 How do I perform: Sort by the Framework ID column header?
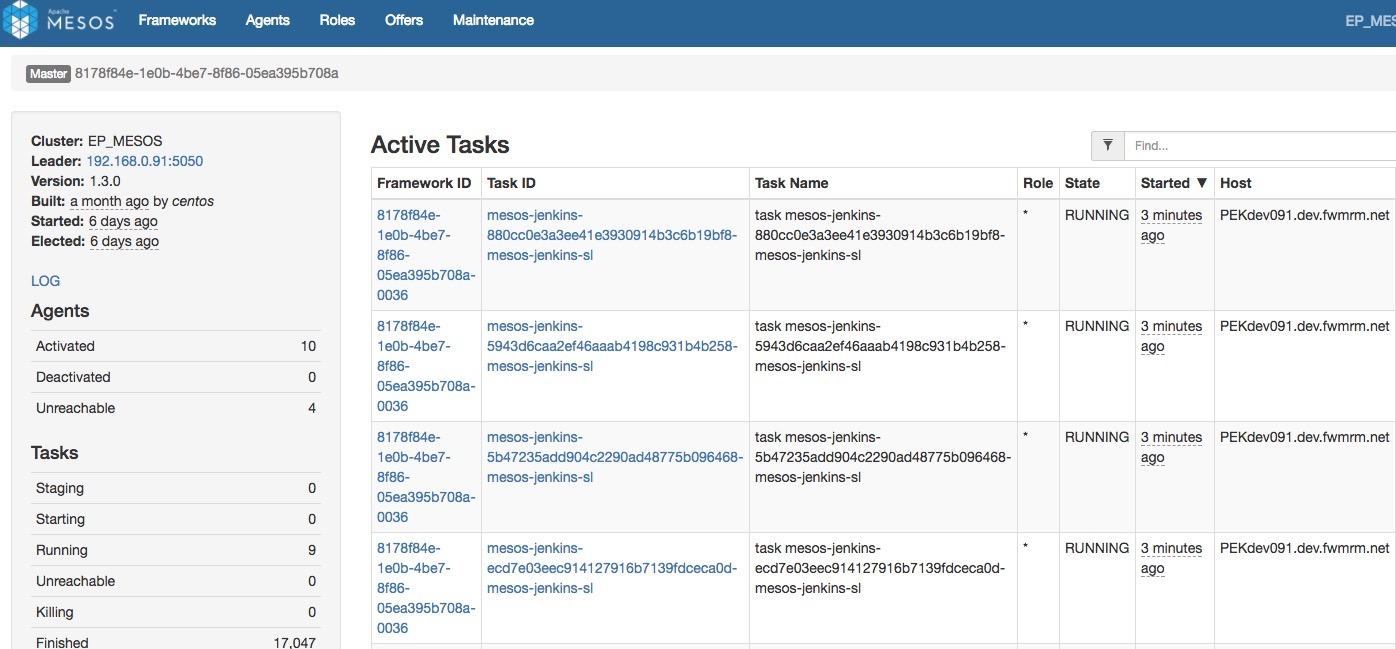423,183
